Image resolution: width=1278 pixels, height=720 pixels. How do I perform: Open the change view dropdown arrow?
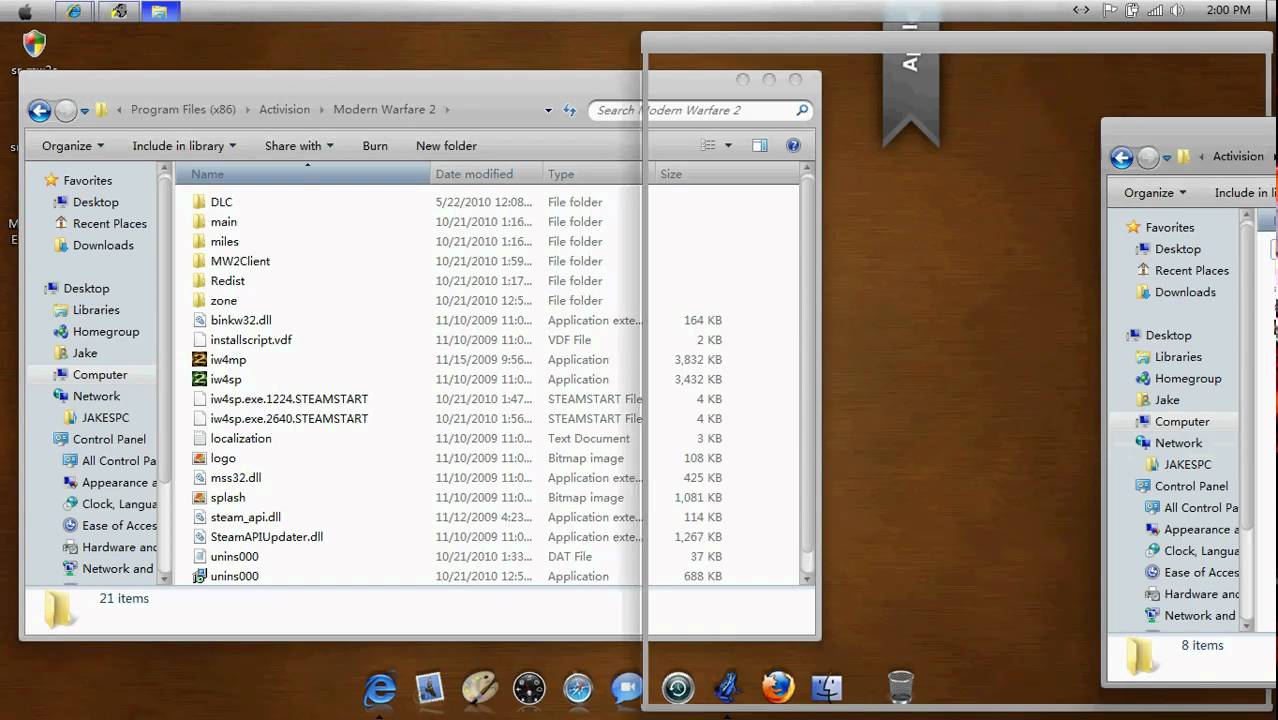tap(728, 145)
